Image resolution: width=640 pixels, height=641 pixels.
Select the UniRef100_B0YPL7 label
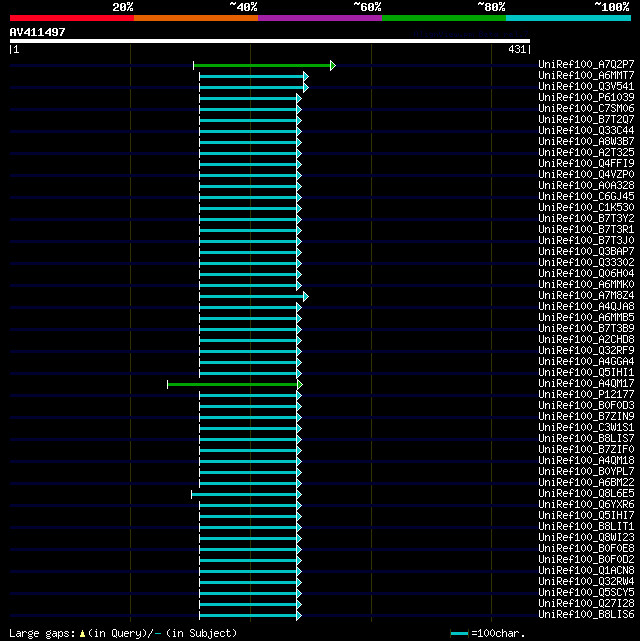[x=586, y=471]
